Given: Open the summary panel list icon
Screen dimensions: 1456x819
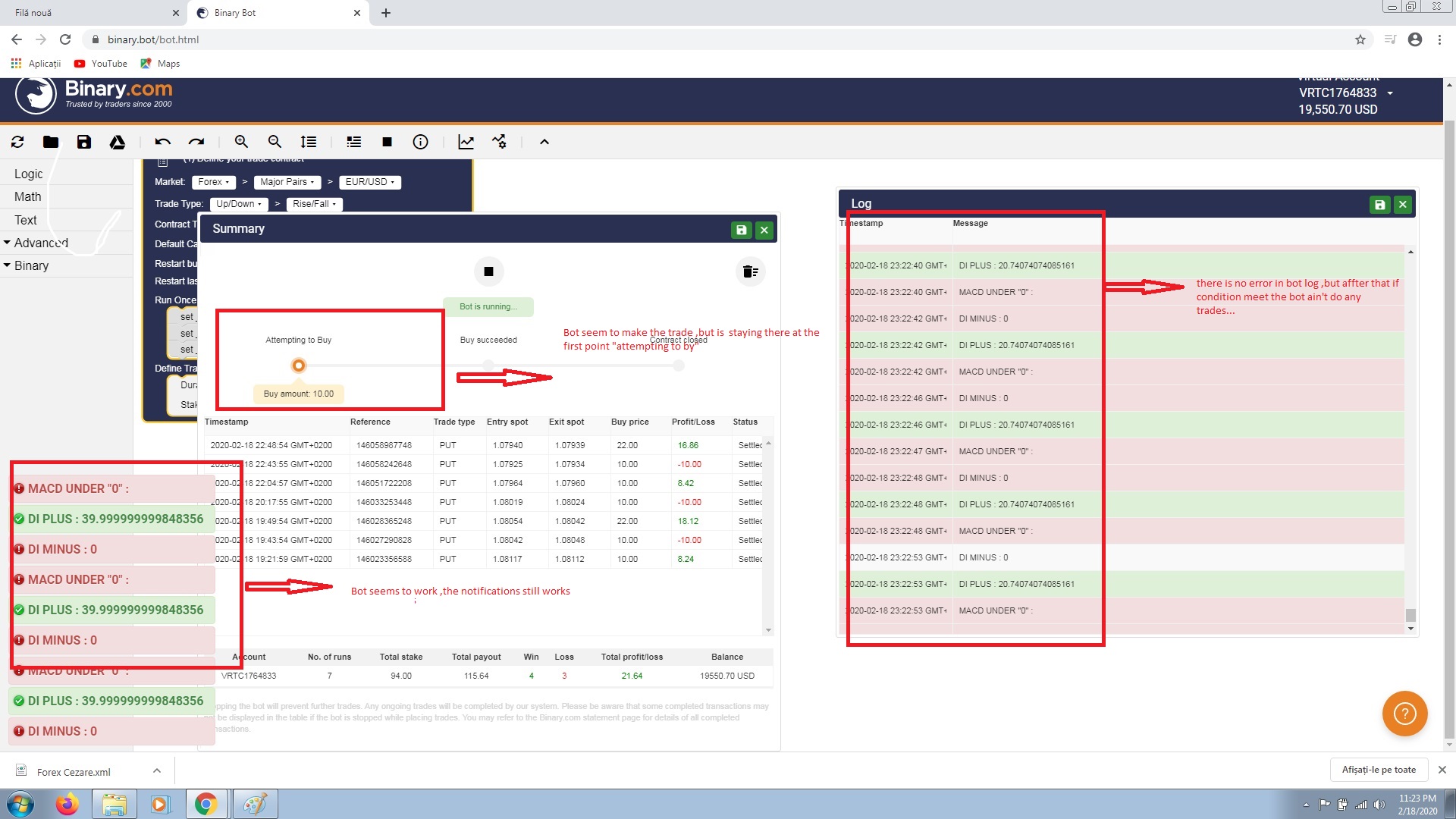Looking at the screenshot, I should (353, 142).
